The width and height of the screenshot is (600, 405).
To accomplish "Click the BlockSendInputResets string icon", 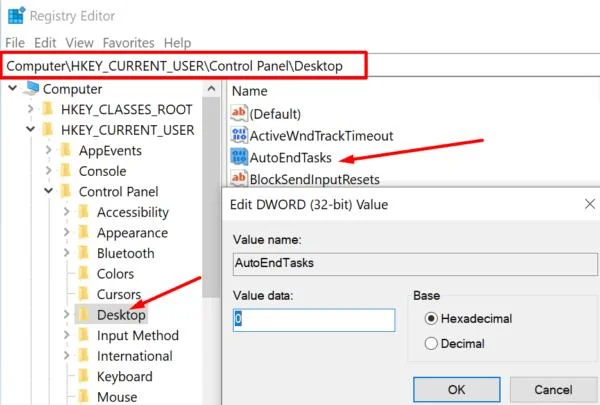I will [x=239, y=178].
